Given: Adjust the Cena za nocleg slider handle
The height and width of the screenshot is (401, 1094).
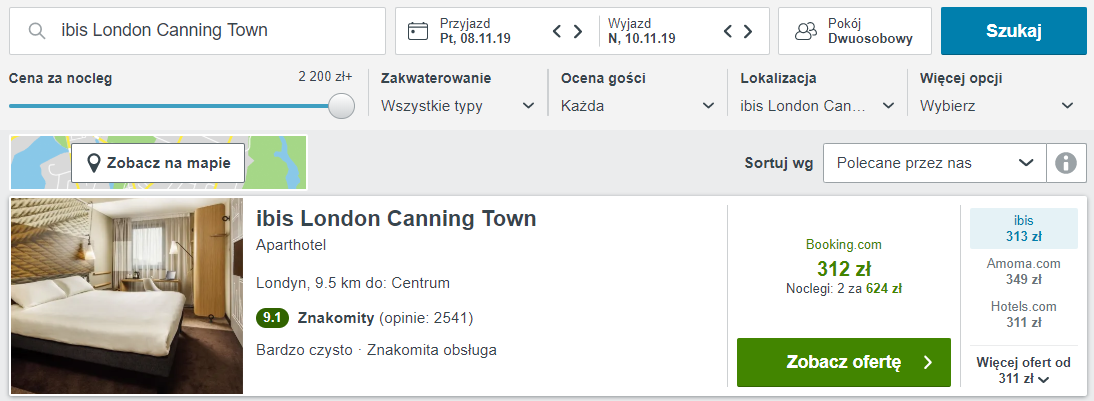Looking at the screenshot, I should [x=341, y=106].
